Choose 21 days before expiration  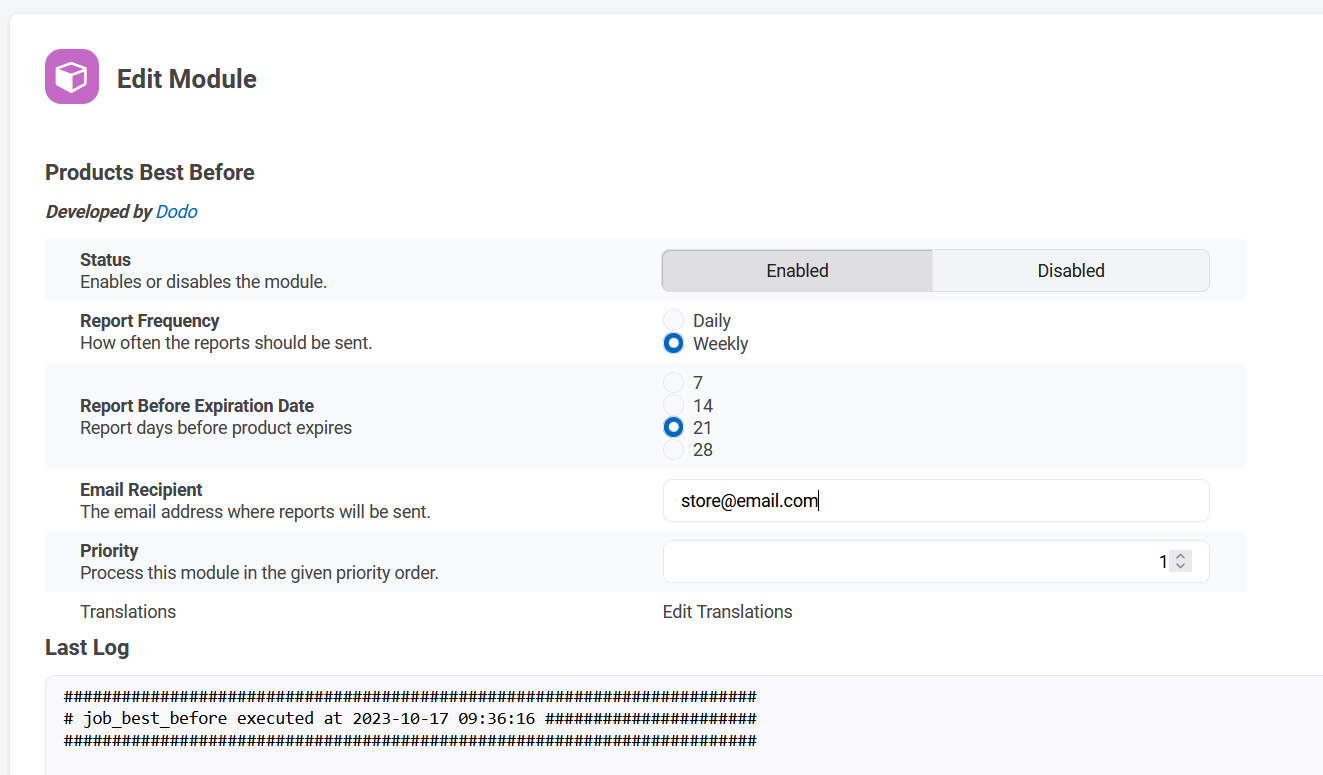(x=674, y=427)
